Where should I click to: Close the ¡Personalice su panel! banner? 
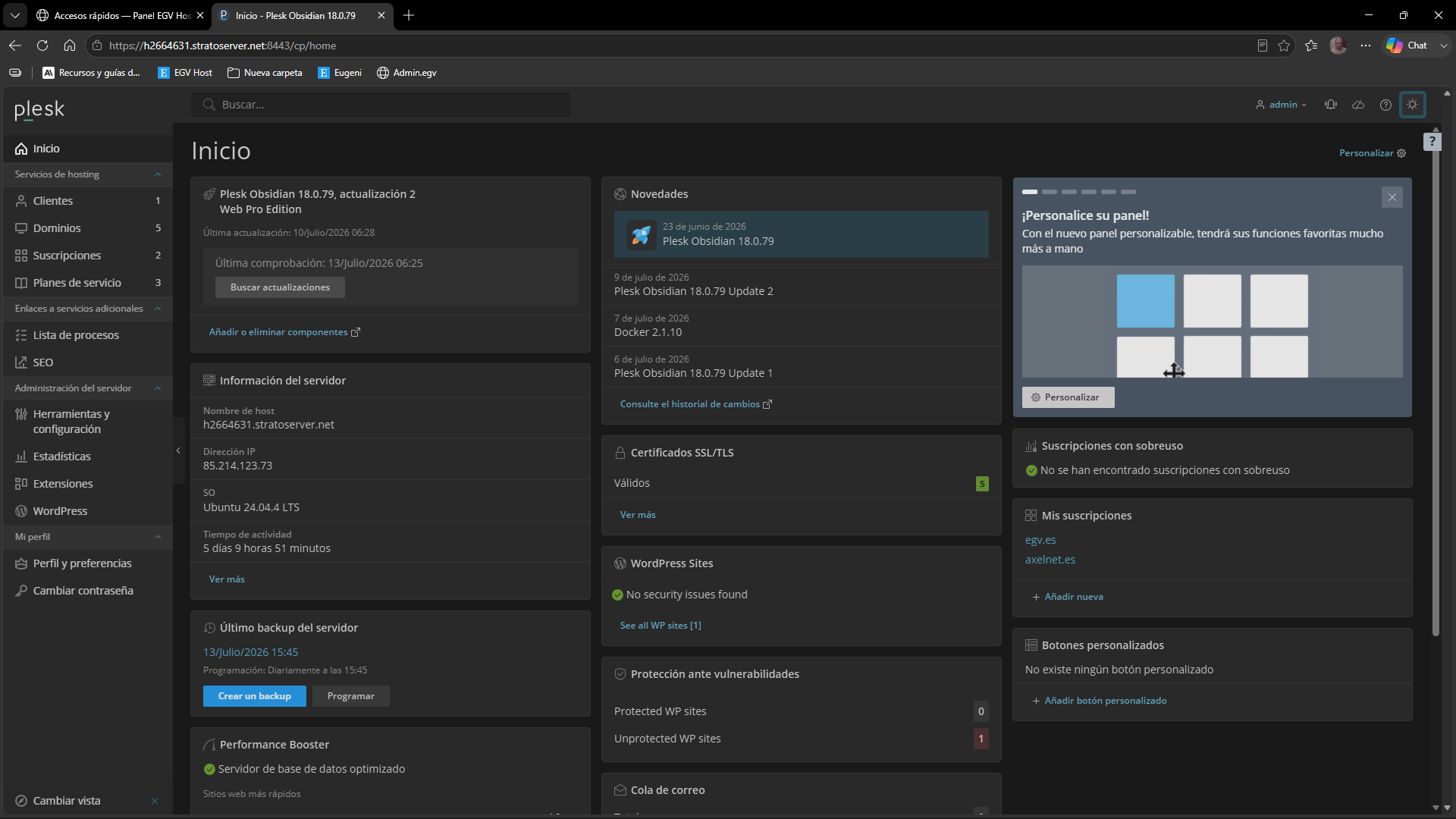point(1392,197)
